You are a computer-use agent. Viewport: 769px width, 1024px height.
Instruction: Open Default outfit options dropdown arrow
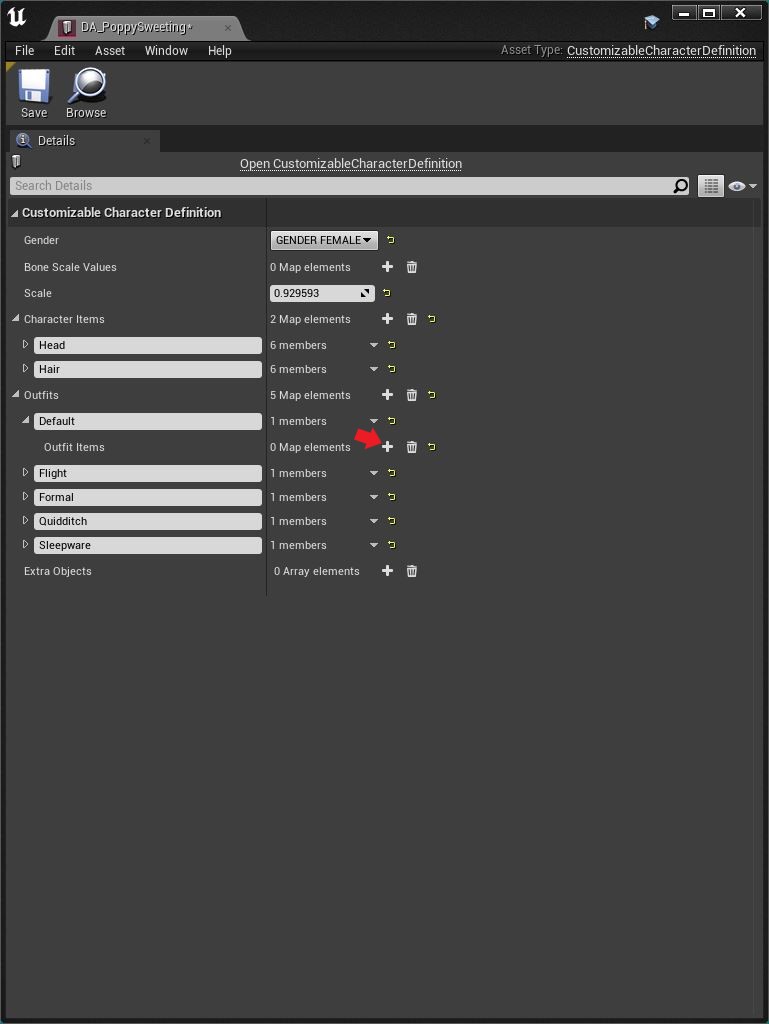tap(374, 421)
